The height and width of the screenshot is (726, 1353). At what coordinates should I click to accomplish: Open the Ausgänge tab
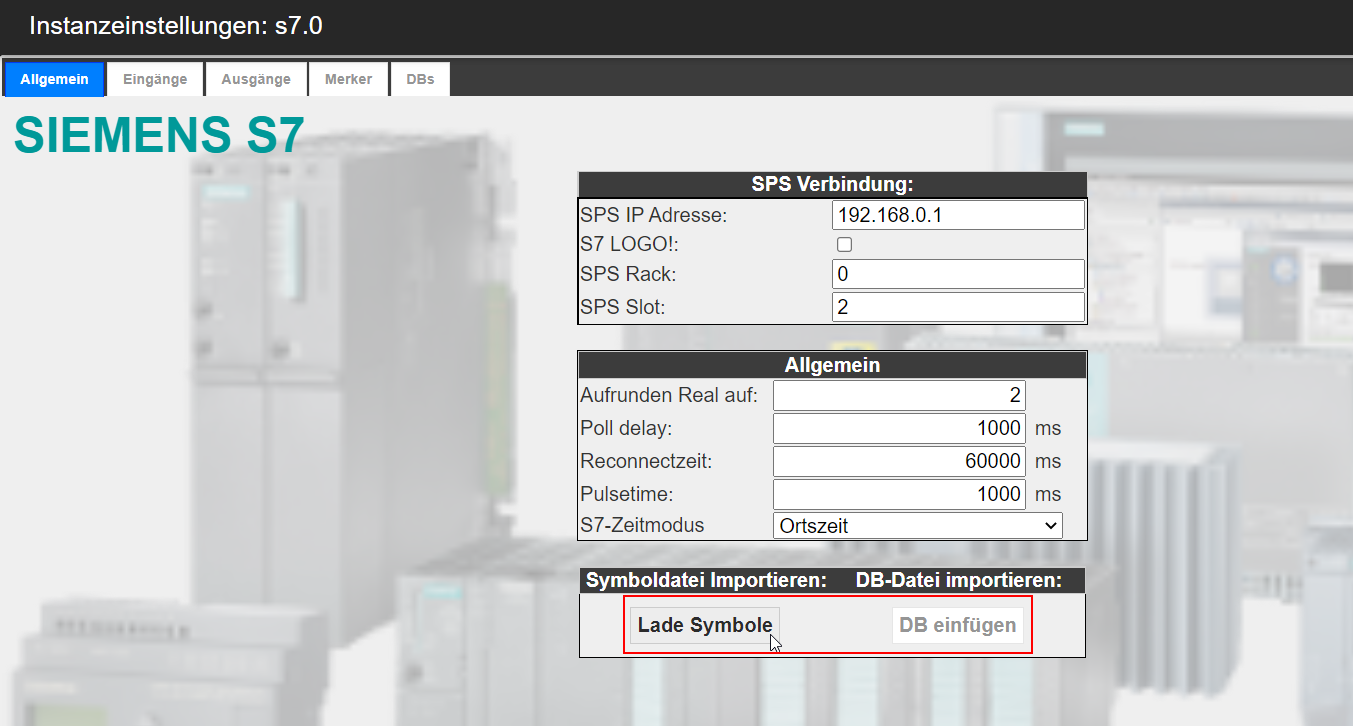256,79
